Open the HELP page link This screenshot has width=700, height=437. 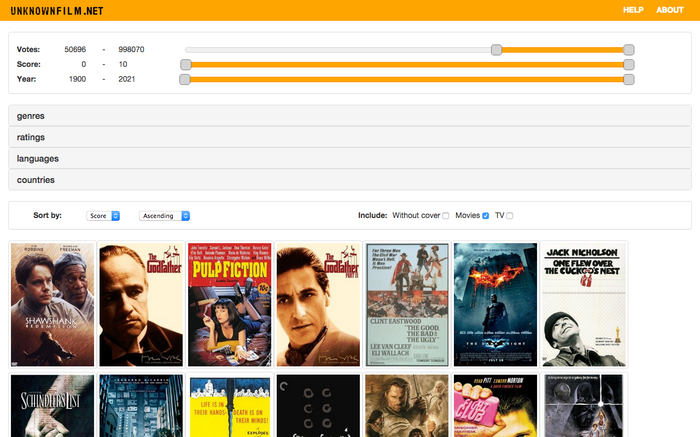click(633, 10)
